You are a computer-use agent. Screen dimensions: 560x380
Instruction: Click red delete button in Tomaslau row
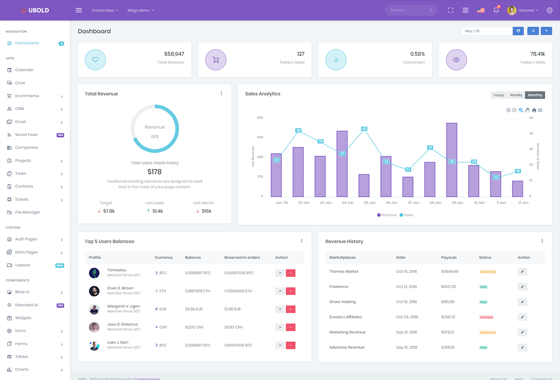pos(291,273)
